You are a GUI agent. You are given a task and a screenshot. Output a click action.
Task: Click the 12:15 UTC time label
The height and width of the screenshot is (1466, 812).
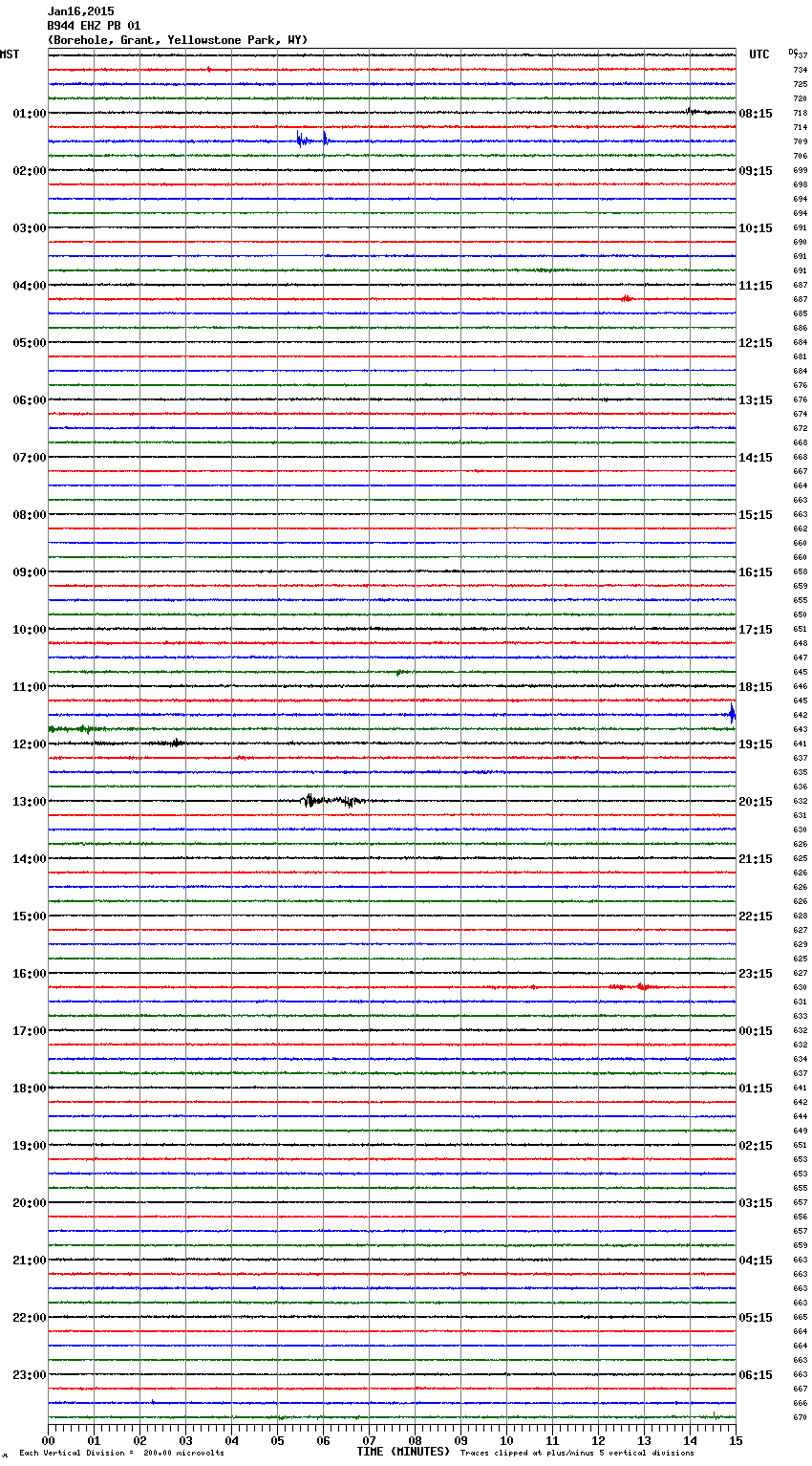pyautogui.click(x=756, y=343)
